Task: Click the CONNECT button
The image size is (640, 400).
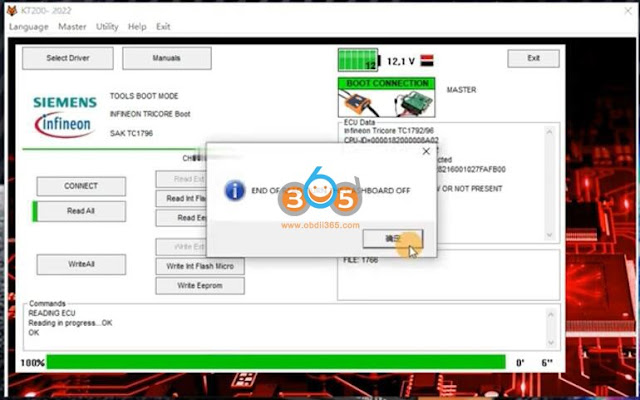Action: [81, 186]
